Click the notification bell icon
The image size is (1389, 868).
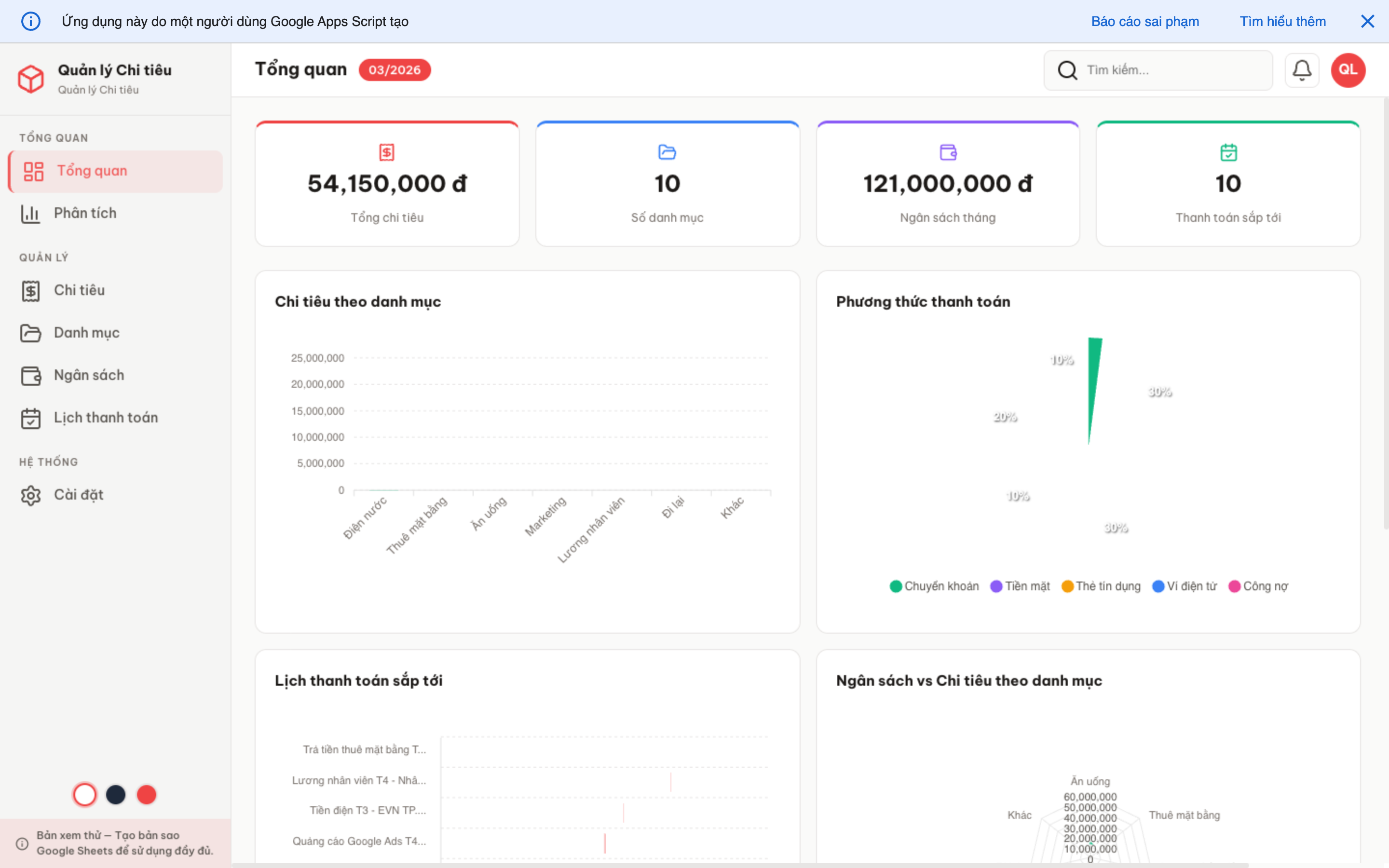(1301, 70)
